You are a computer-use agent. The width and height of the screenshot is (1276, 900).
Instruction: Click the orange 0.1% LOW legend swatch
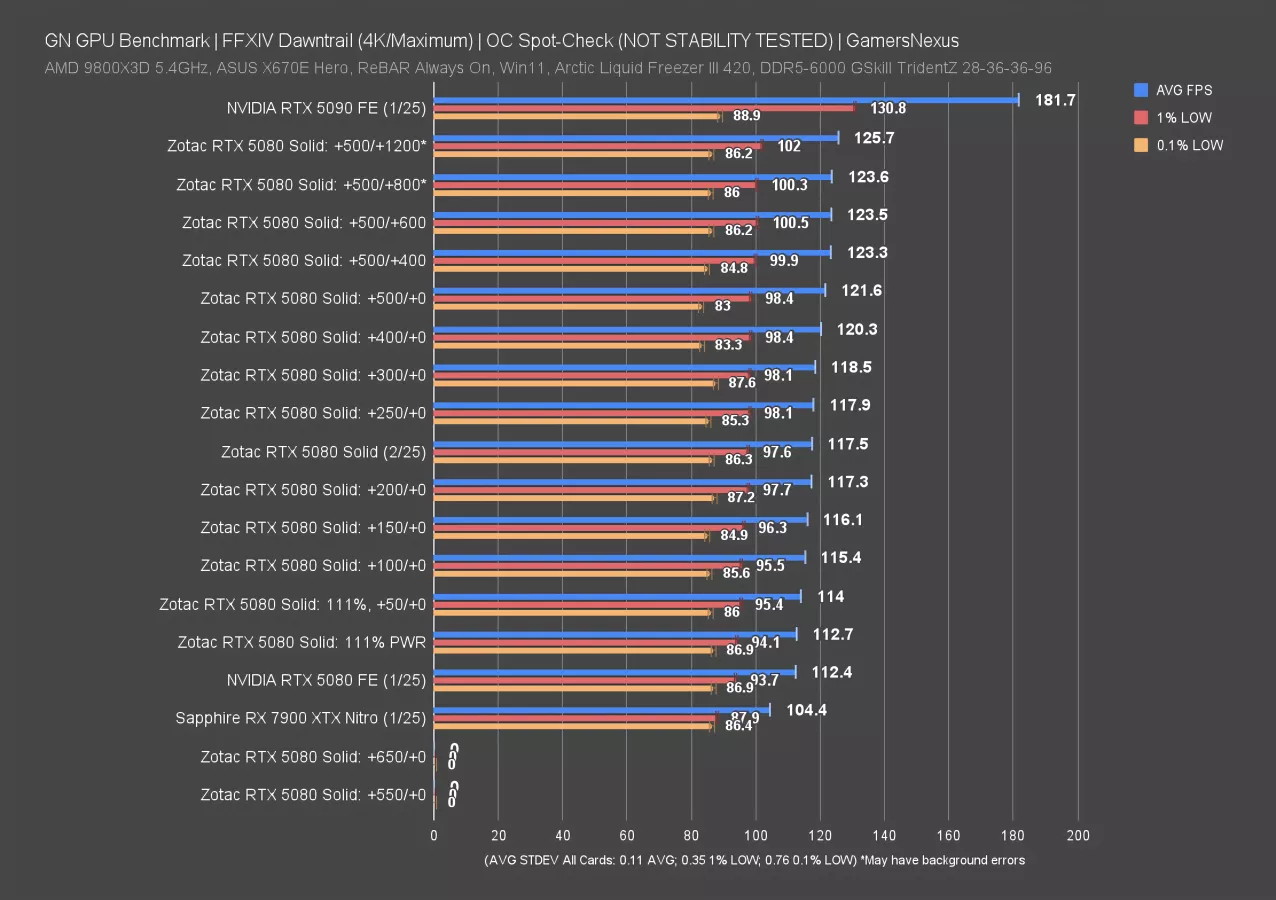(x=1141, y=145)
